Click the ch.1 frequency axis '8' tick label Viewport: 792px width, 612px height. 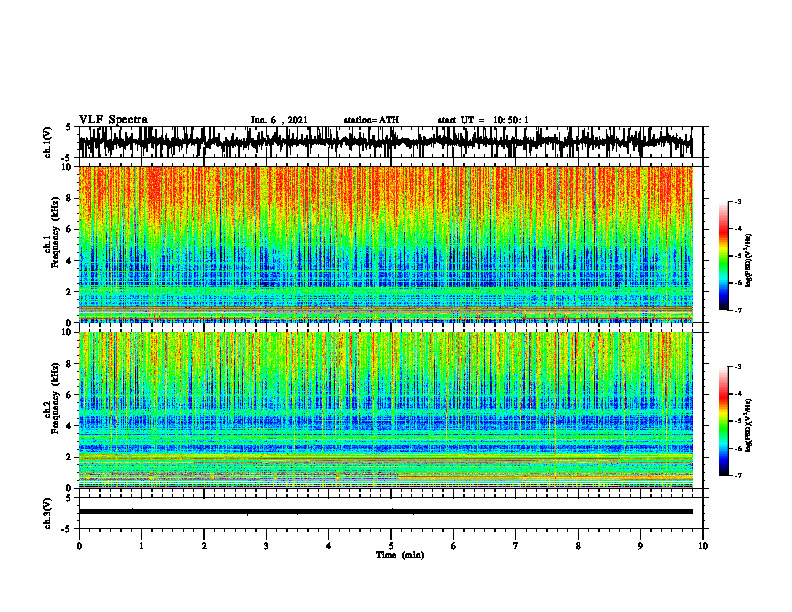70,198
